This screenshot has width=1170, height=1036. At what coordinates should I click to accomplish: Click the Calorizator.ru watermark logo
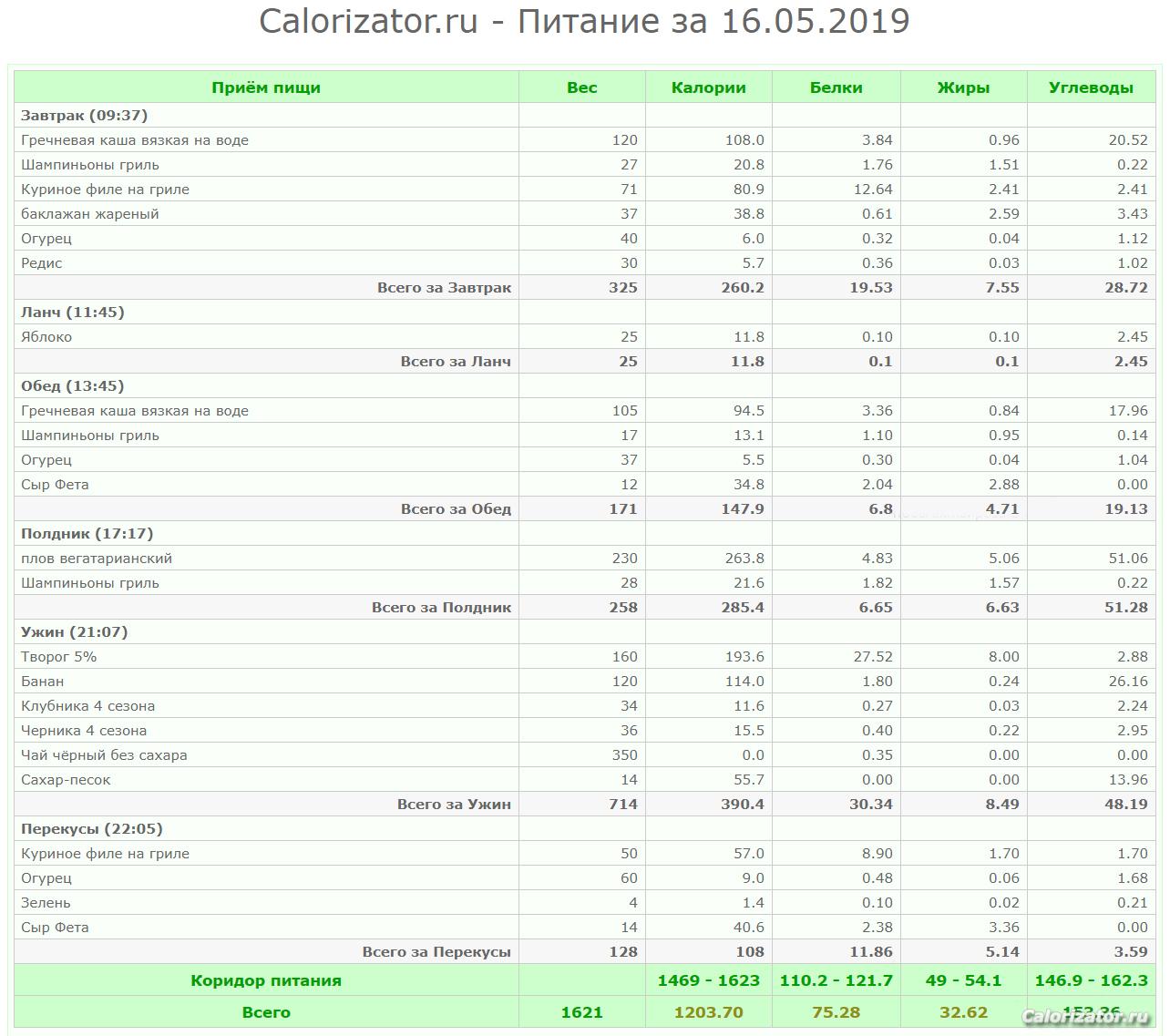[x=1086, y=1017]
